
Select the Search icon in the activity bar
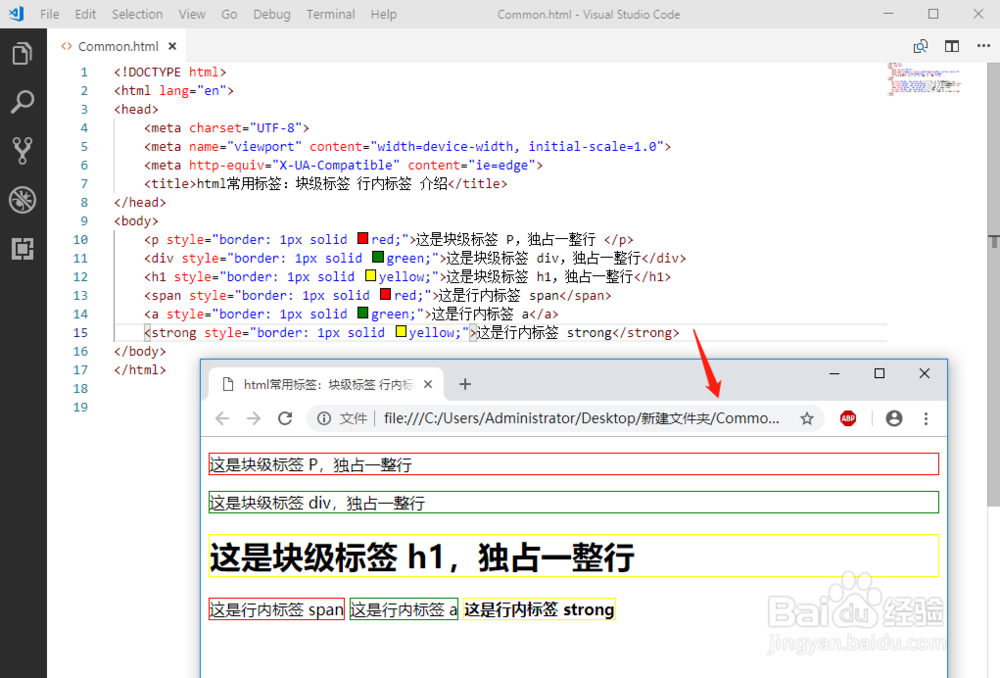pyautogui.click(x=22, y=103)
